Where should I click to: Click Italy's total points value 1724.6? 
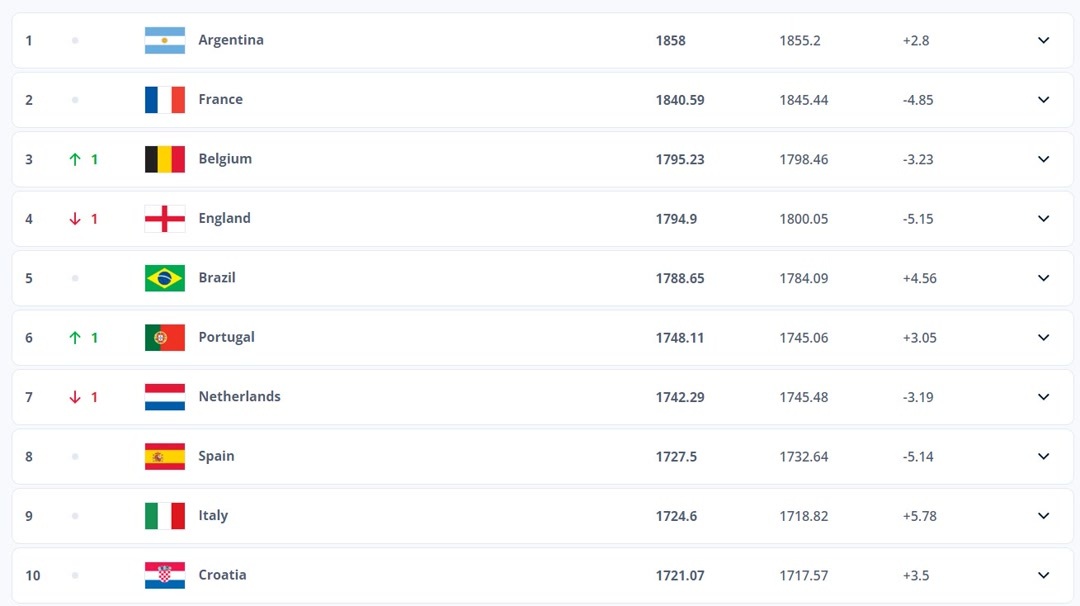point(676,516)
